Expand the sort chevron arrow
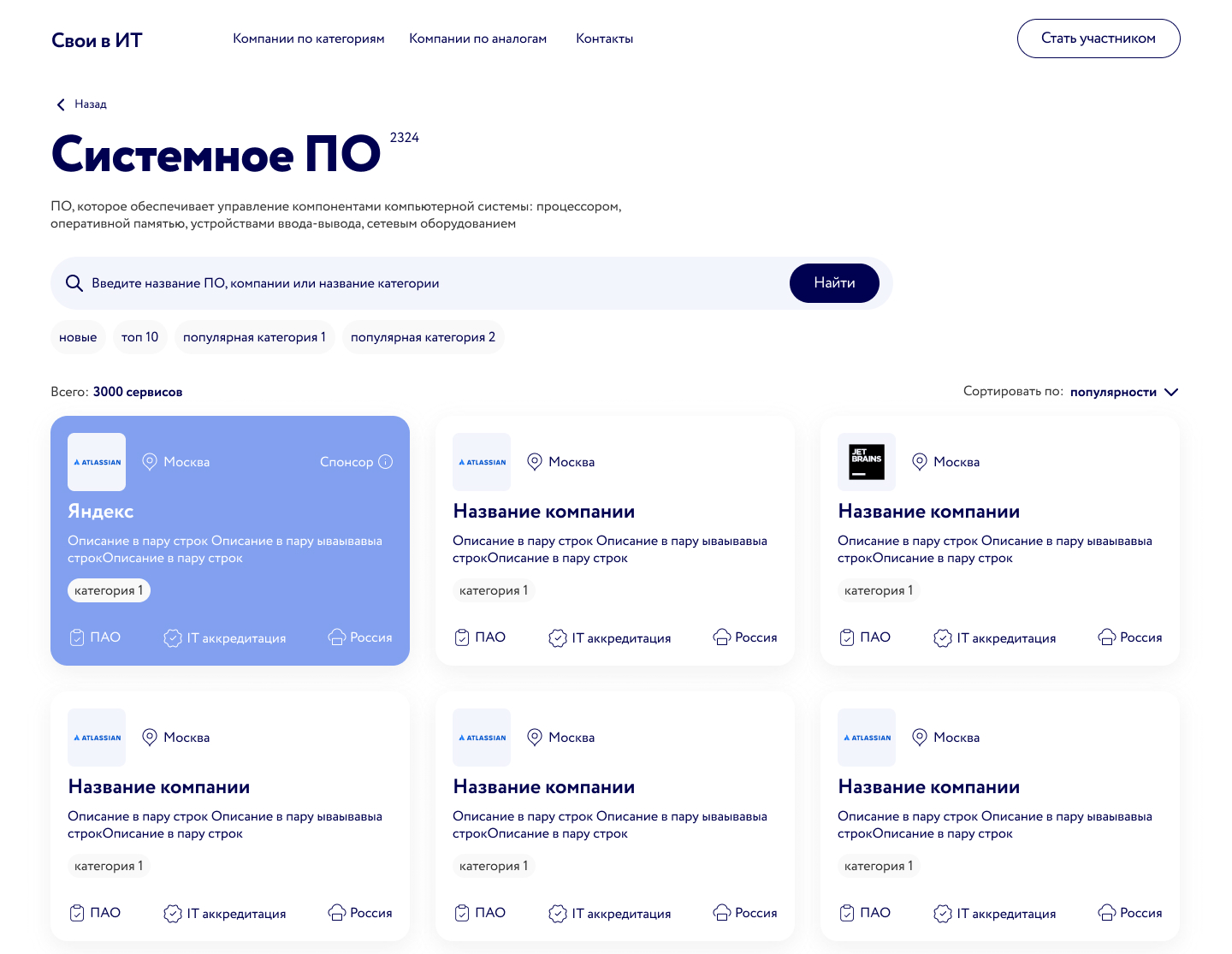Viewport: 1232px width, 954px height. click(x=1172, y=392)
